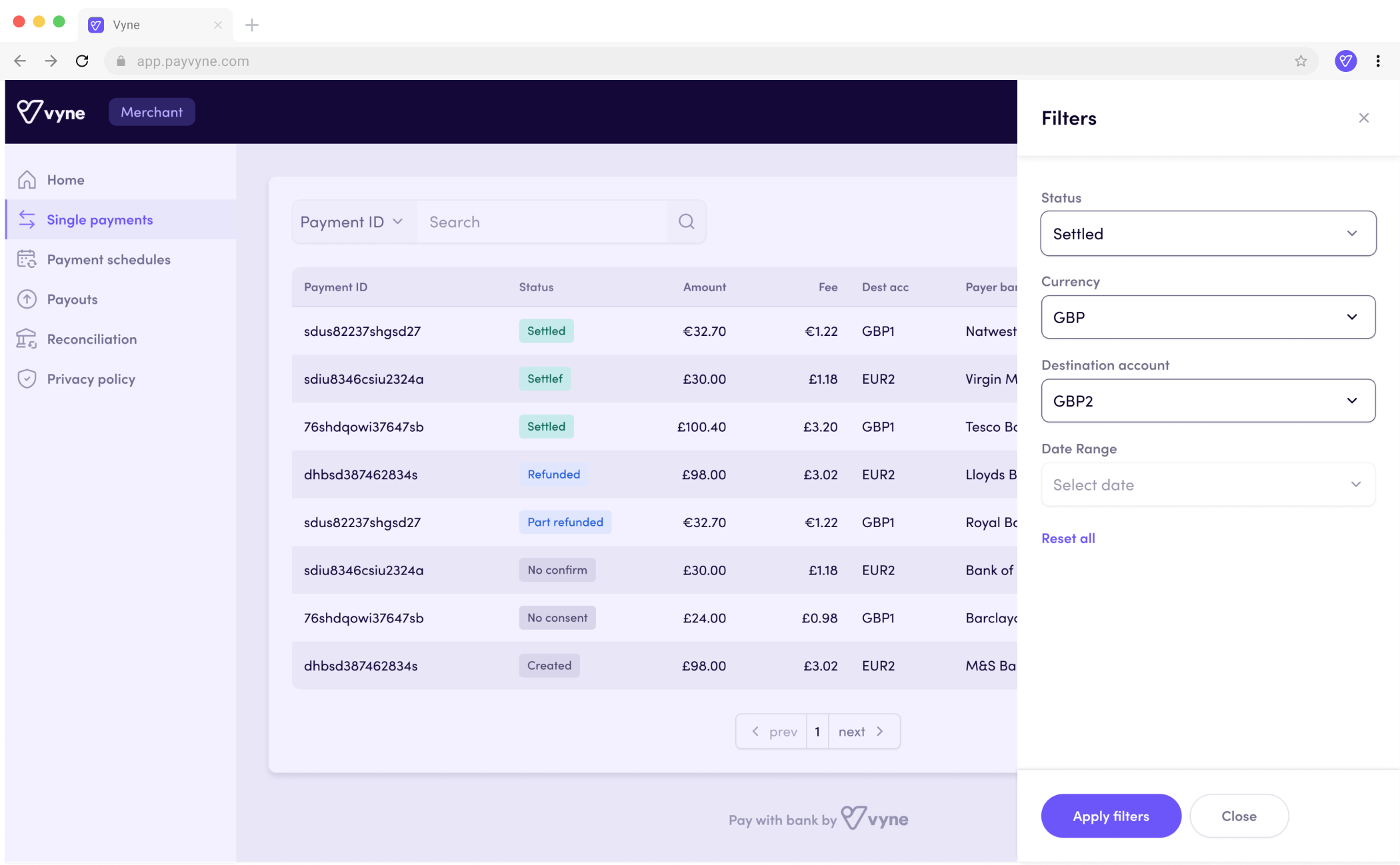
Task: Click the Vyne logo in header
Action: tap(51, 112)
